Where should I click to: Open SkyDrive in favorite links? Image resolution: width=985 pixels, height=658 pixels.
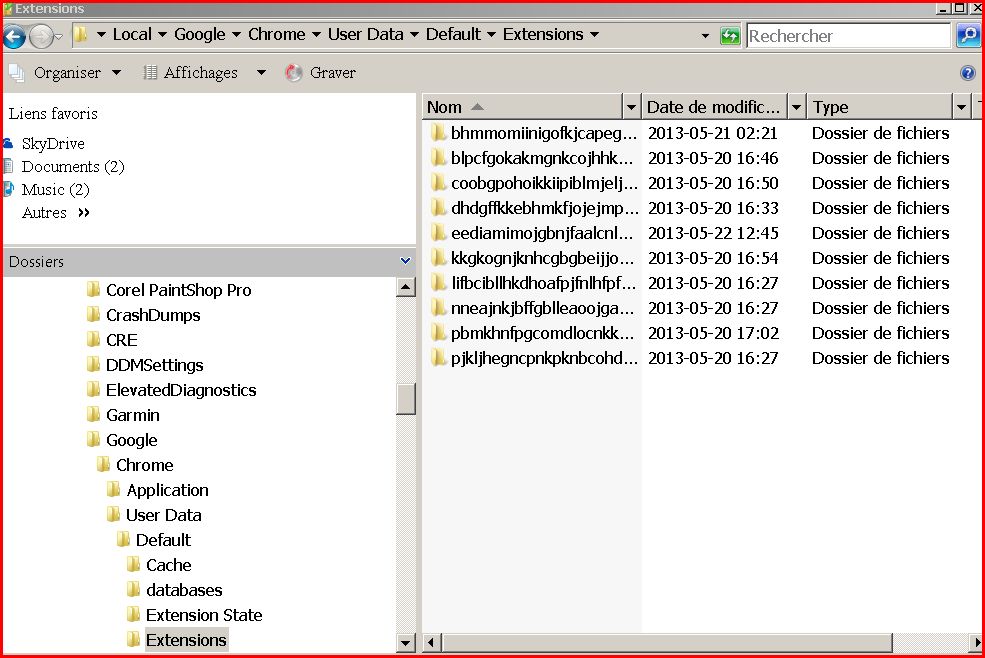pos(53,144)
